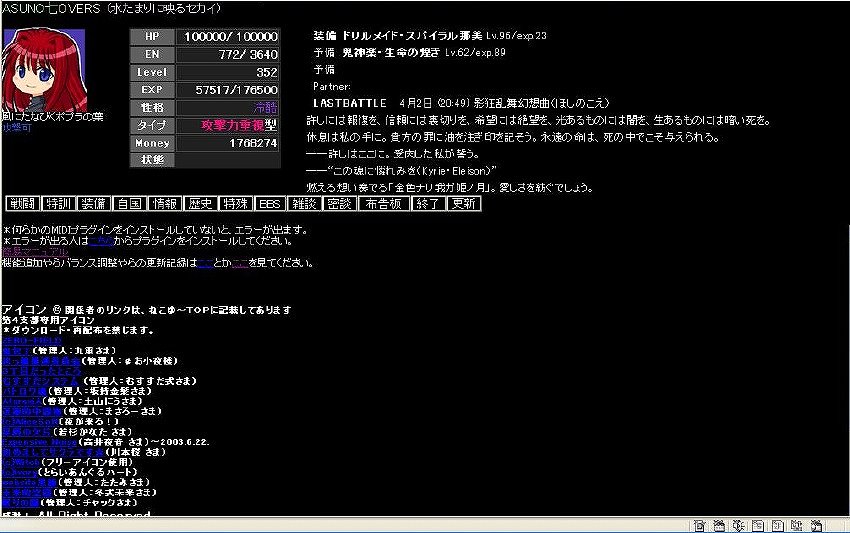The image size is (850, 533).
Task: Click the 戦闘 (Battle) button
Action: coord(22,203)
